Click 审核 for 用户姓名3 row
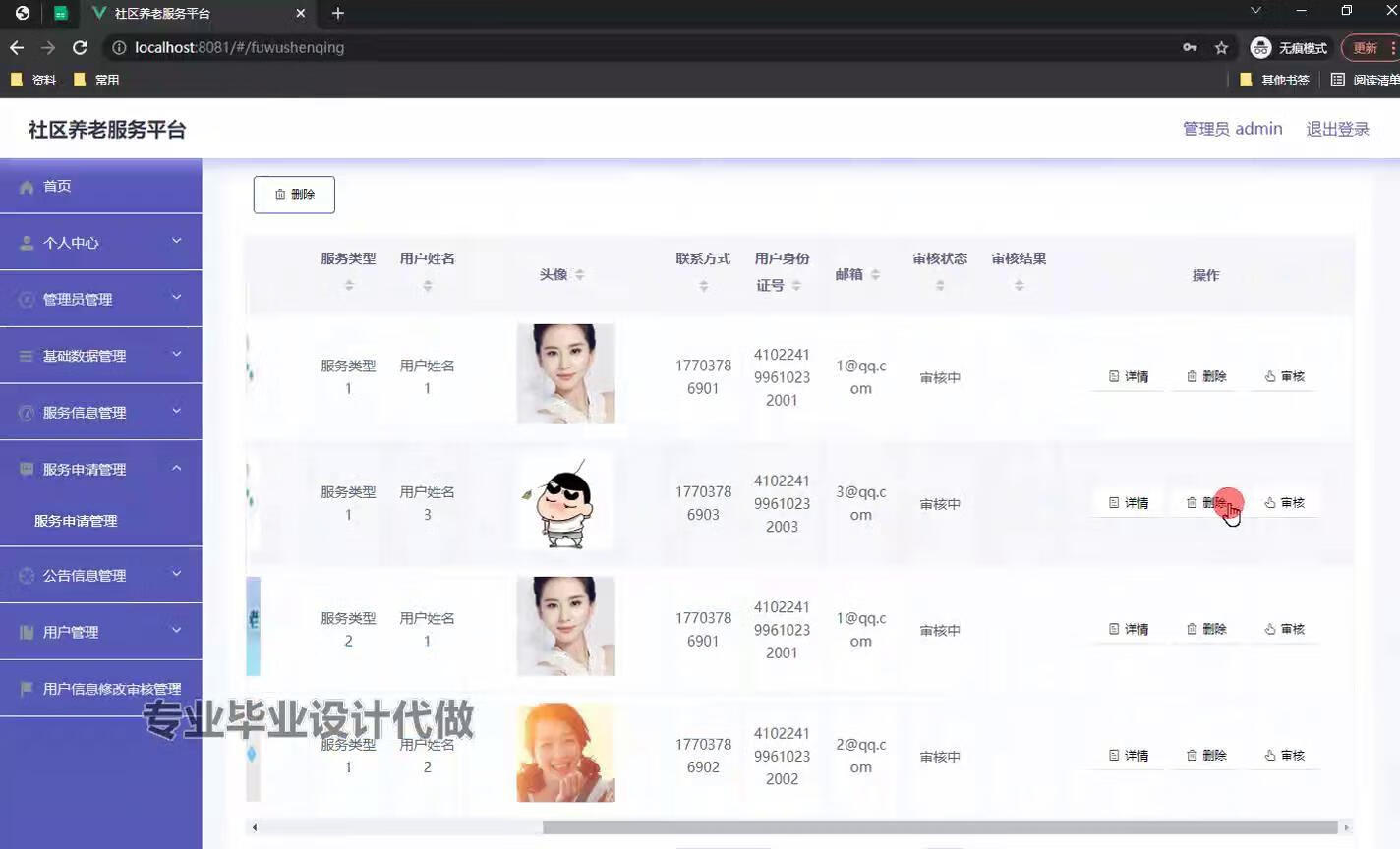The image size is (1400, 849). pyautogui.click(x=1285, y=502)
